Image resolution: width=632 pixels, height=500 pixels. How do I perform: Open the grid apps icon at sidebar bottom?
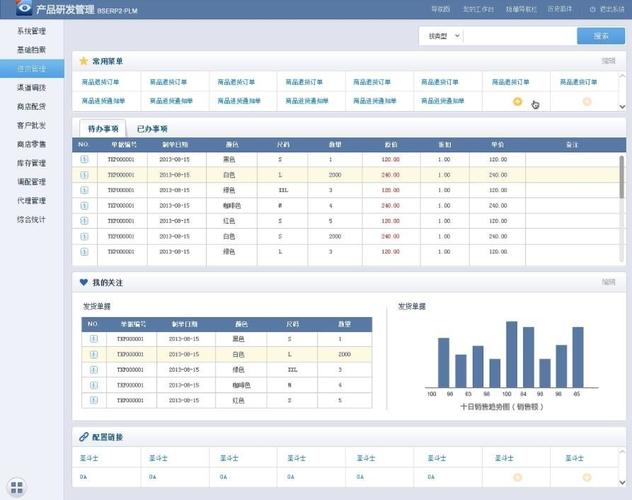pos(17,487)
